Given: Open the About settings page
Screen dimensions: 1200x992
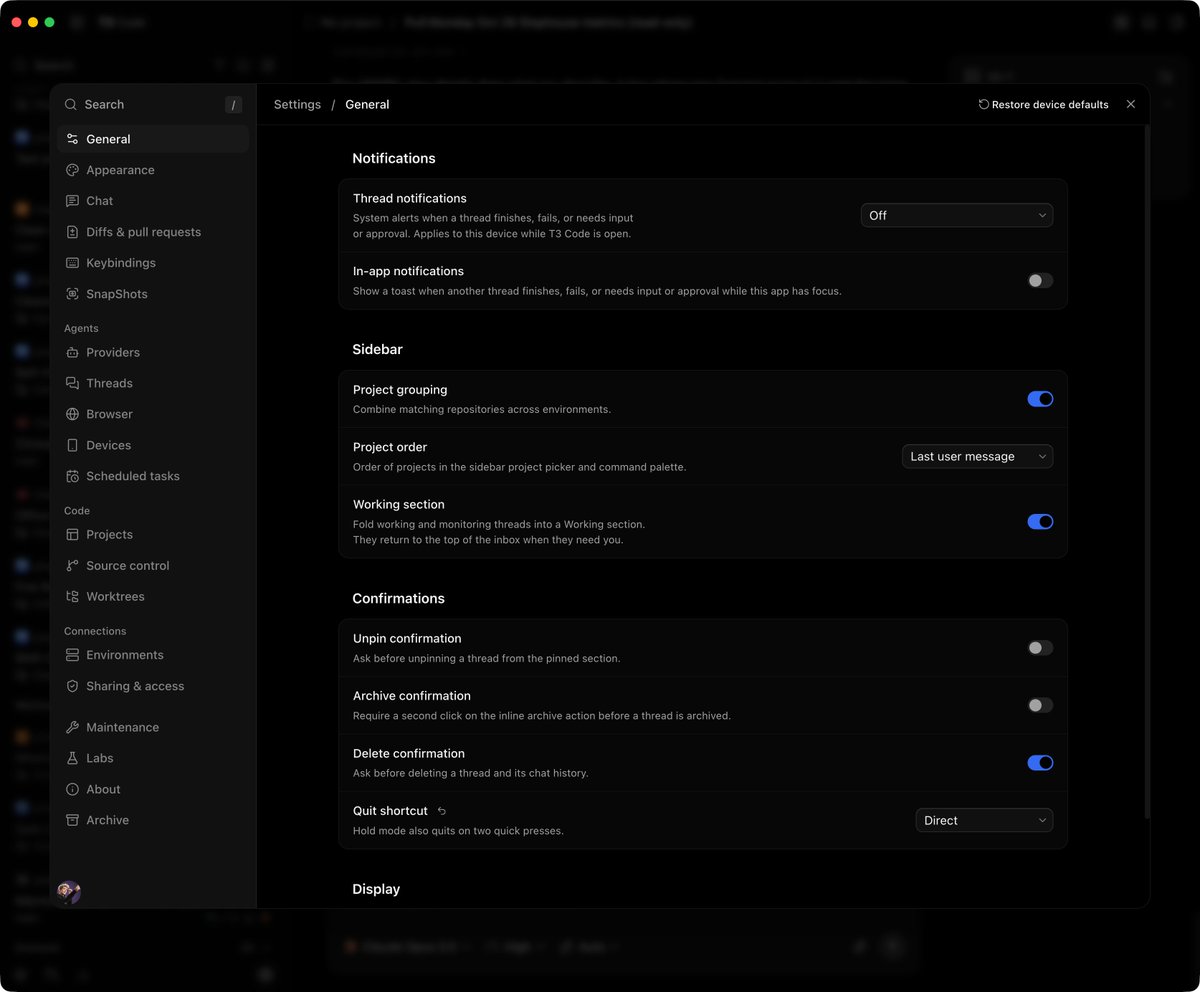Looking at the screenshot, I should [153, 789].
